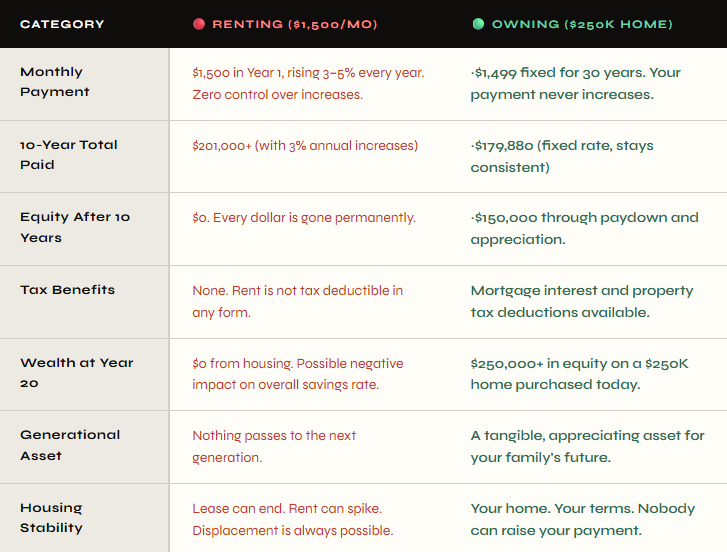Select the Wealth at Year 20 label
727x552 pixels.
click(76, 372)
